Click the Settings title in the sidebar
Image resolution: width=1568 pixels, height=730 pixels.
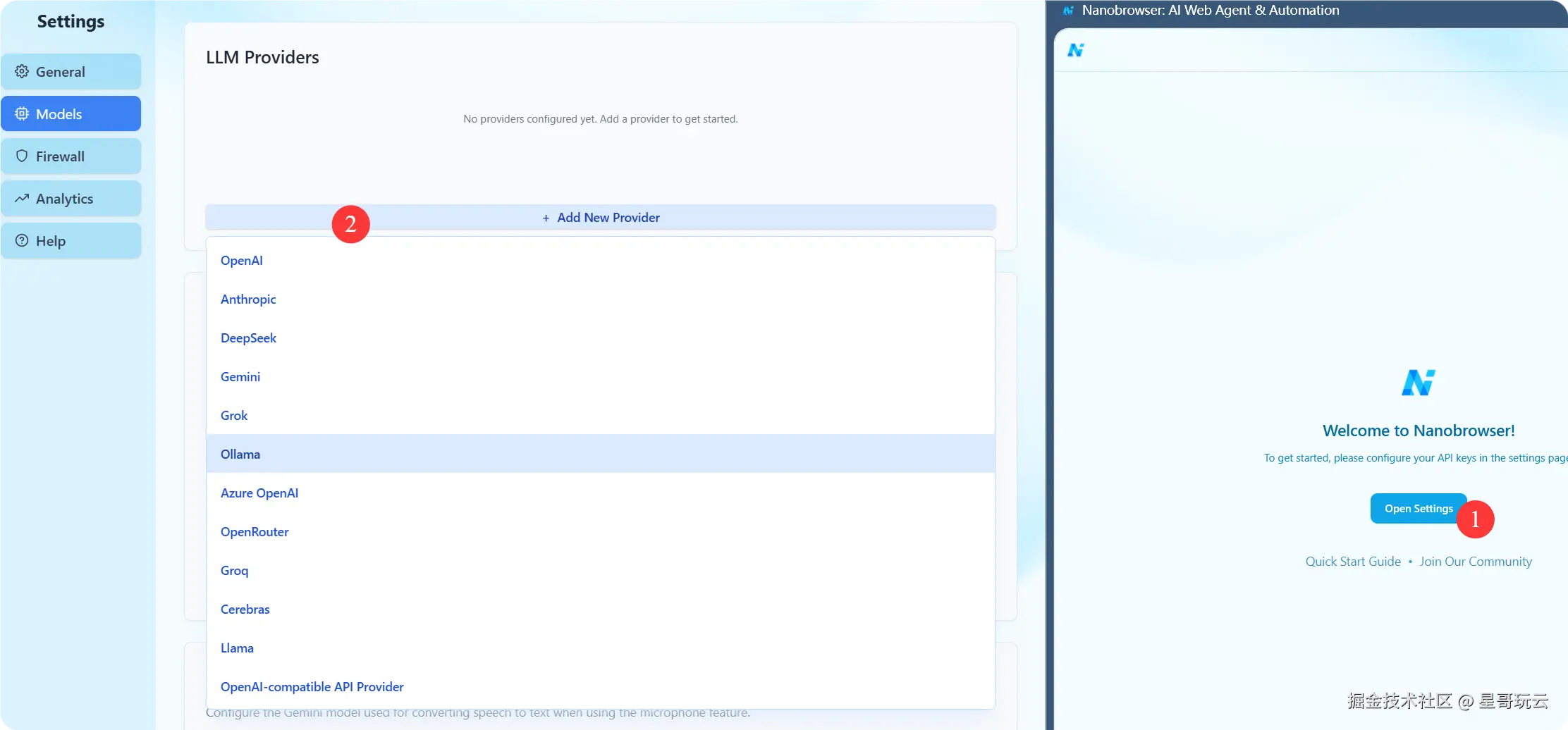tap(71, 22)
